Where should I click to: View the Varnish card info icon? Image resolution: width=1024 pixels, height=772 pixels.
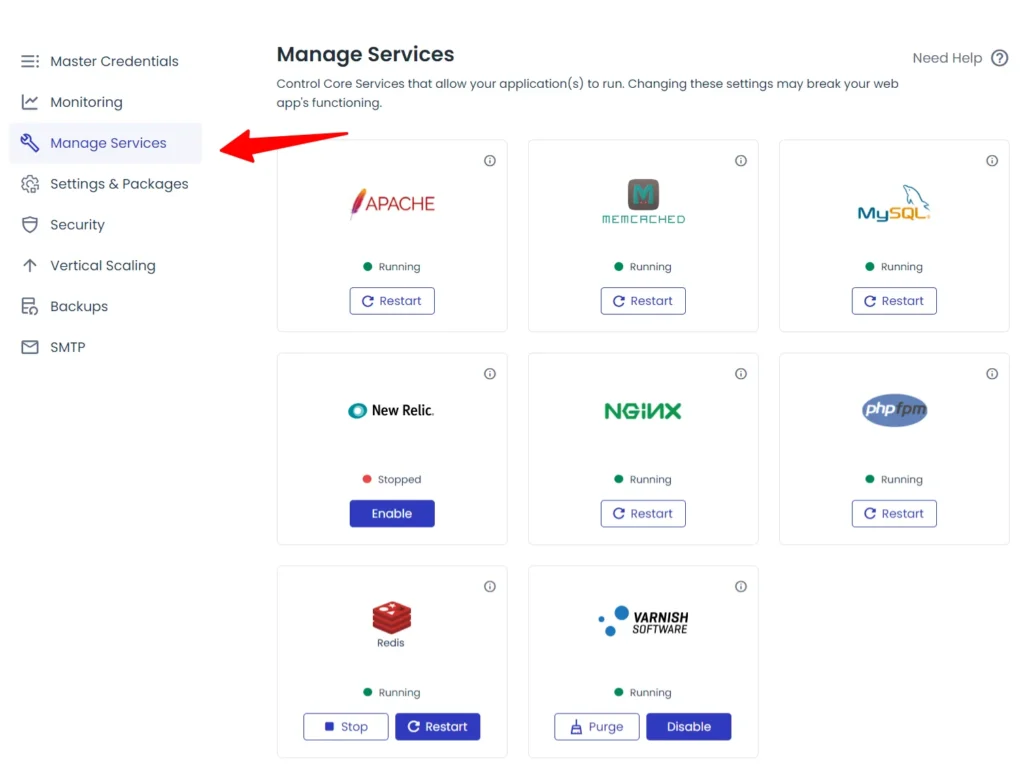point(741,586)
